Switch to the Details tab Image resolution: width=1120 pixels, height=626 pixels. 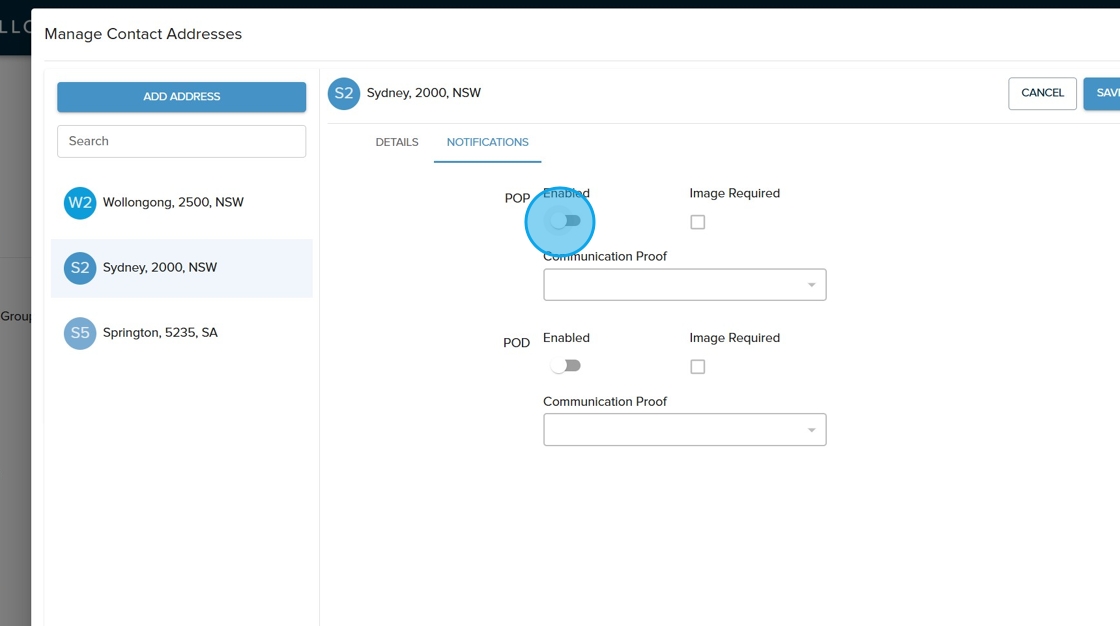[397, 142]
